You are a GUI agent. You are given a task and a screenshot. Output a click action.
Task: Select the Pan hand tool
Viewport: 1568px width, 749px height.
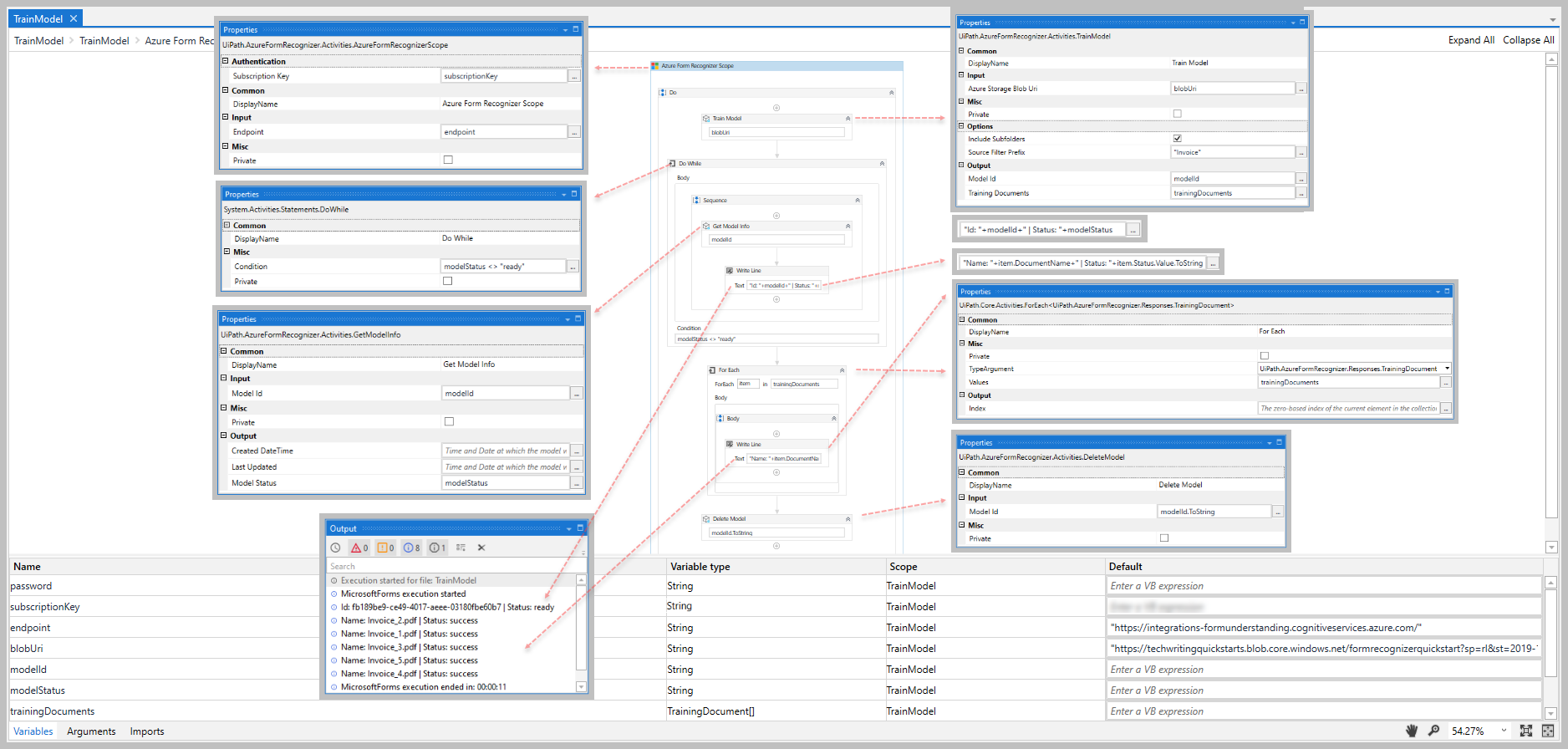tap(1412, 731)
